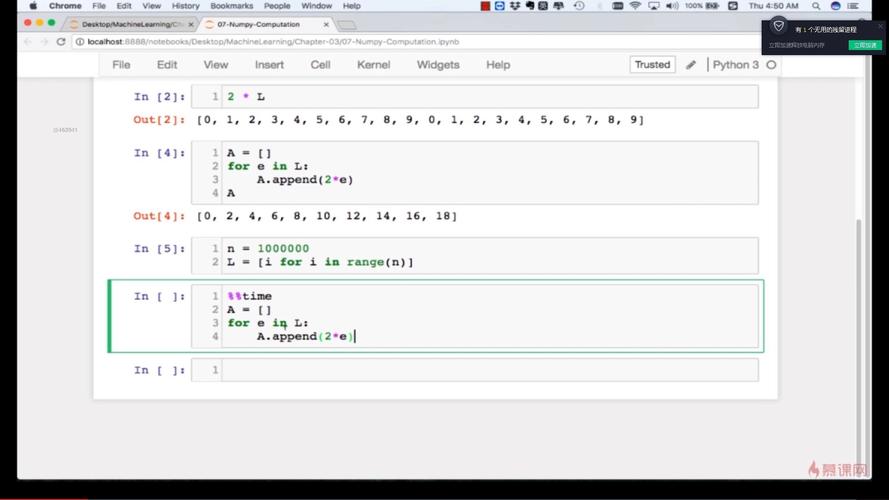Screen dimensions: 889x500
Task: Open the Widgets menu
Action: [x=438, y=65]
